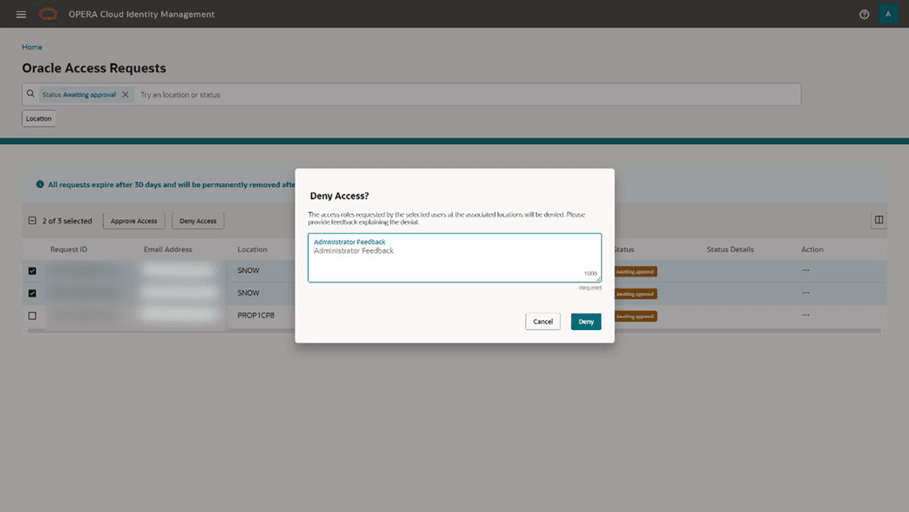Click the Deny Access button
Screen dimensions: 909x512
(x=198, y=221)
